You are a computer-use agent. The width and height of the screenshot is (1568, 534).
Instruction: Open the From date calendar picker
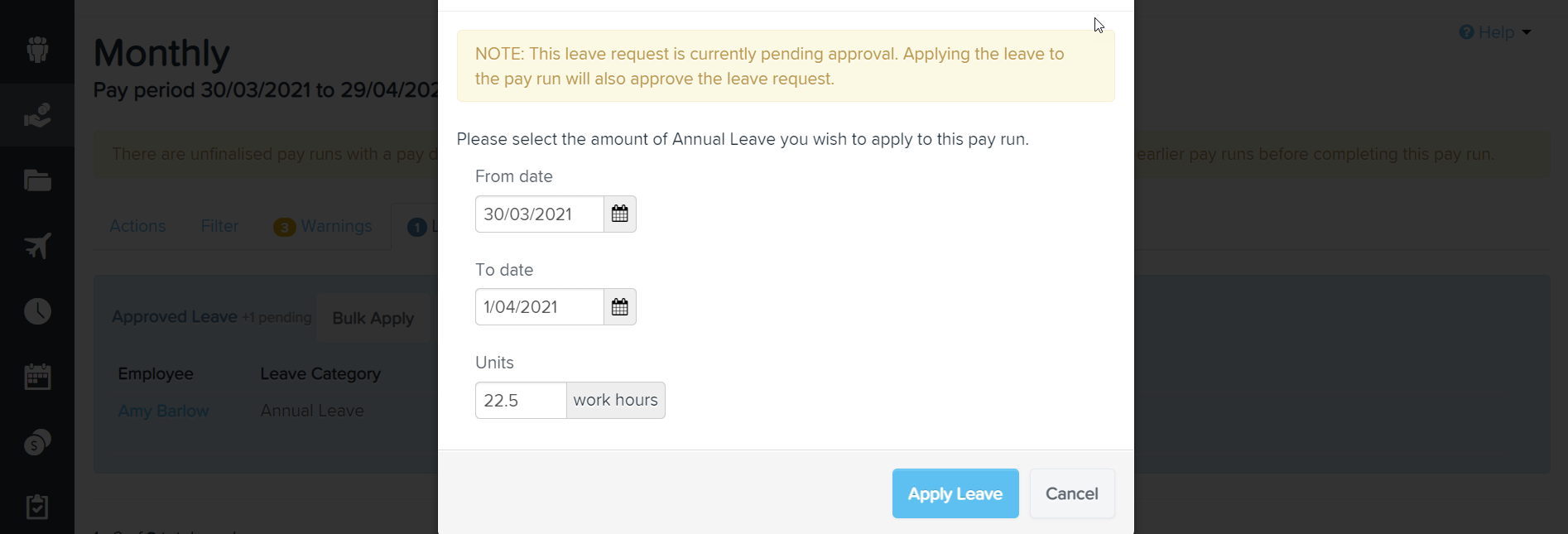pyautogui.click(x=619, y=214)
